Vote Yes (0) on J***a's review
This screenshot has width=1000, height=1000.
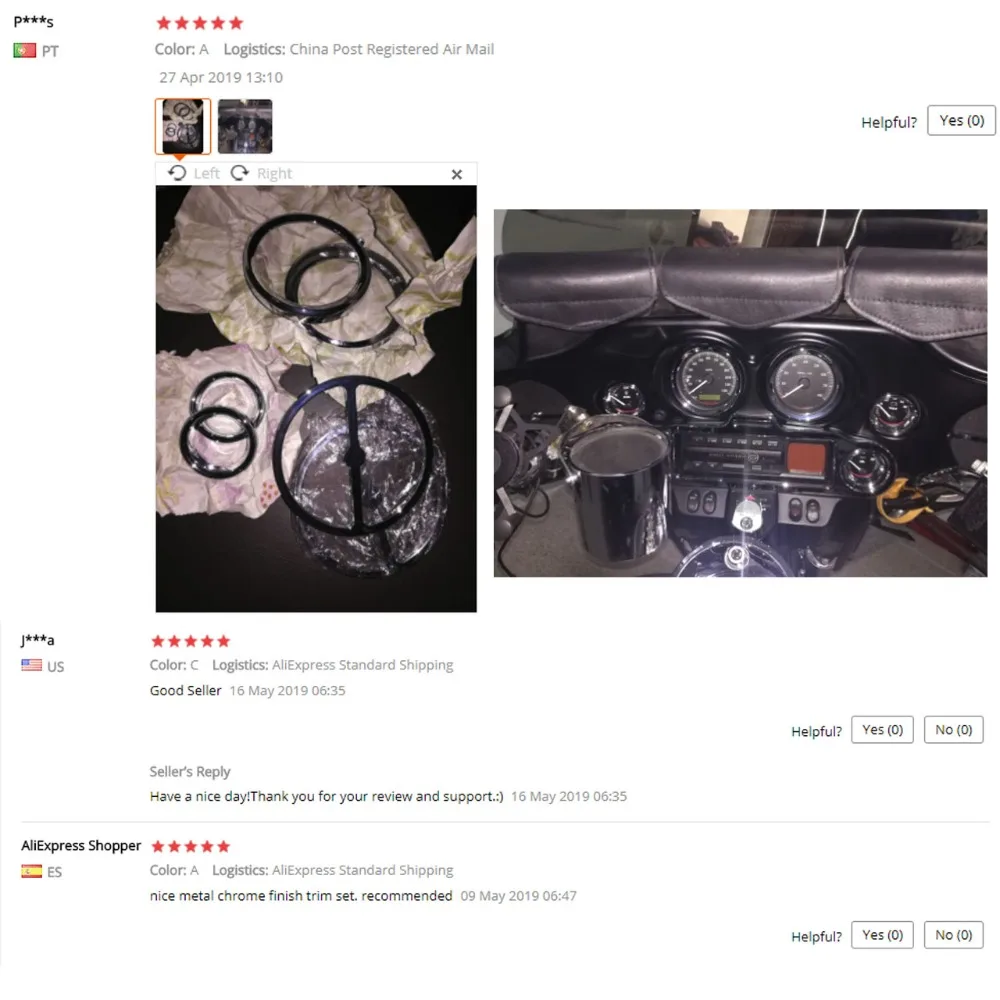click(882, 730)
